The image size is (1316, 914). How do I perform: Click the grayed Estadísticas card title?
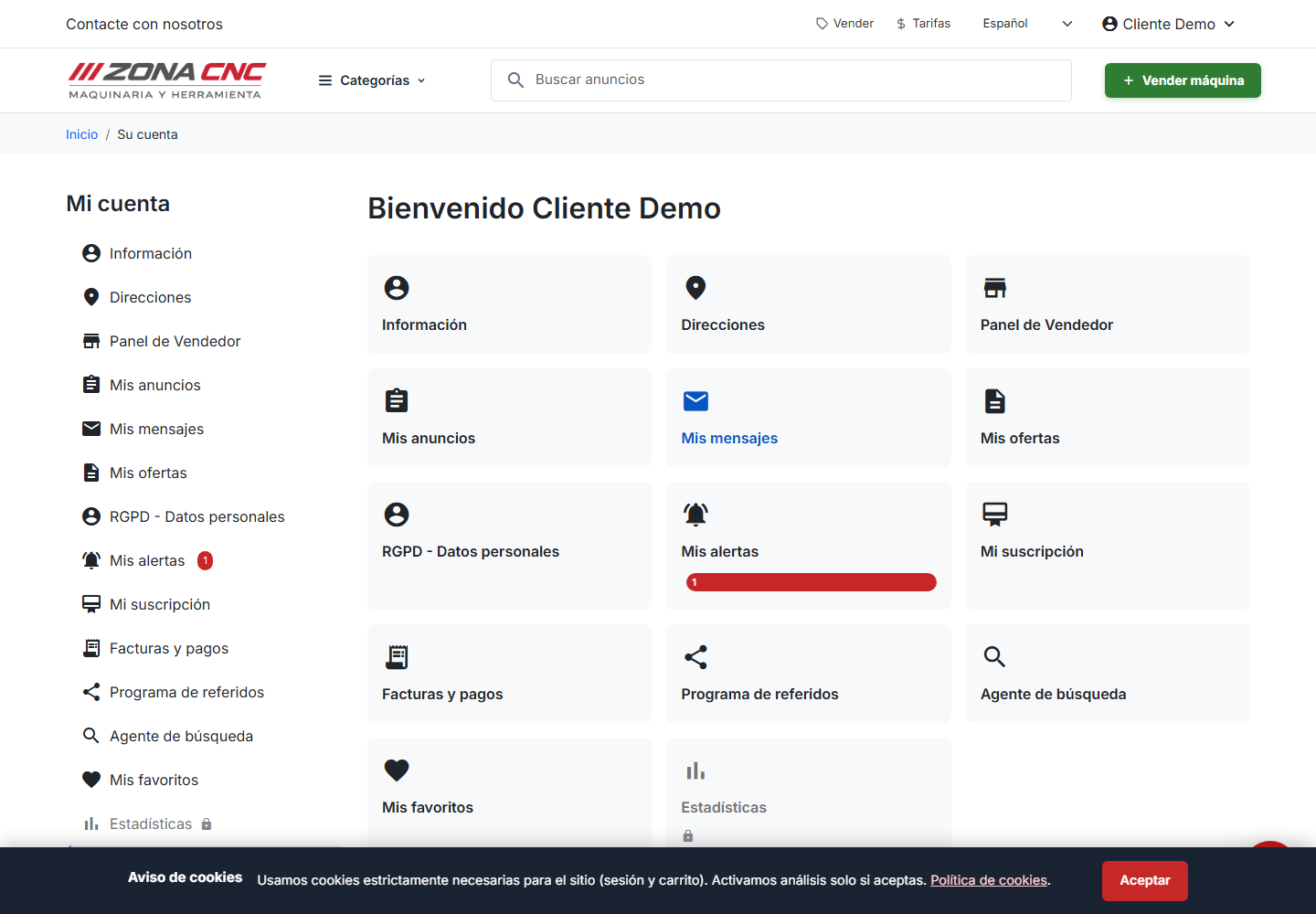pyautogui.click(x=724, y=807)
